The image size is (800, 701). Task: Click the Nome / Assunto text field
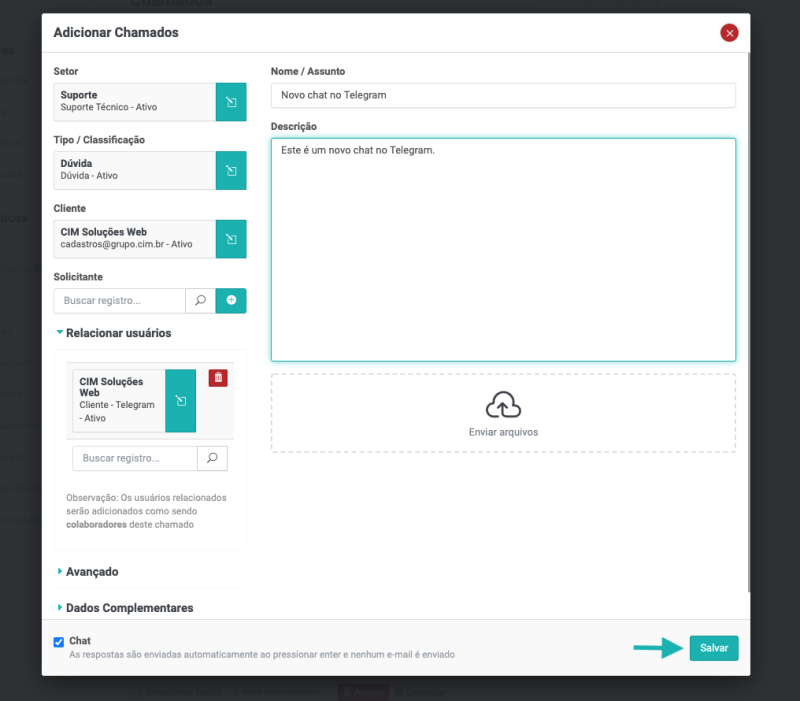pyautogui.click(x=503, y=95)
